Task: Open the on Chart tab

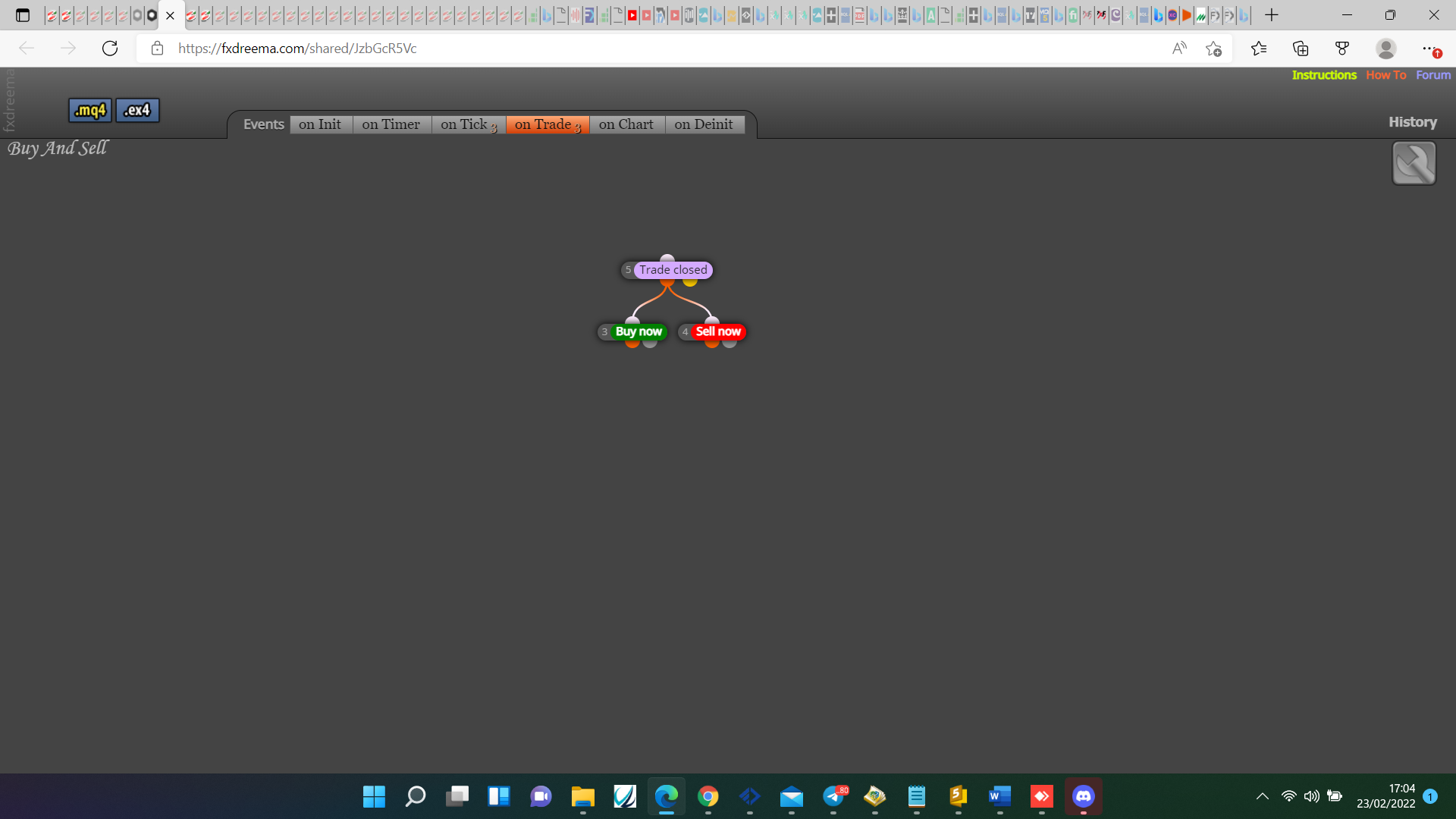Action: tap(626, 124)
